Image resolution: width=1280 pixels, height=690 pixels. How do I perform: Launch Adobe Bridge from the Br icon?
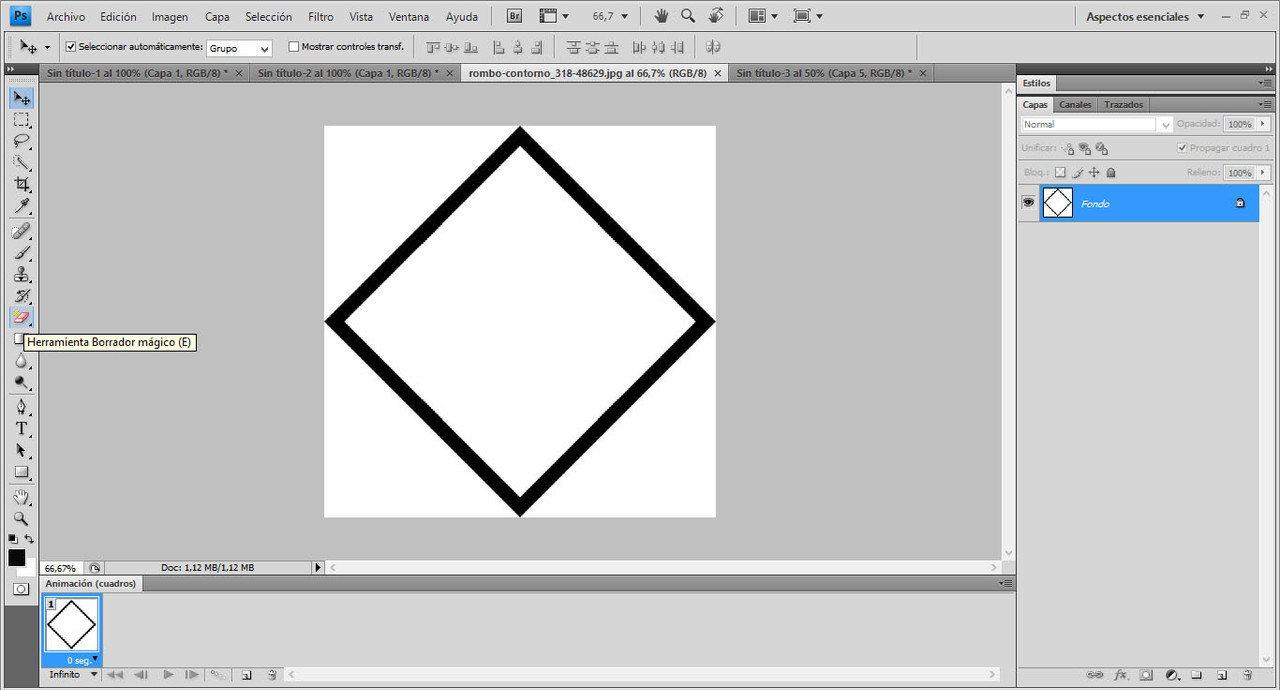tap(514, 16)
